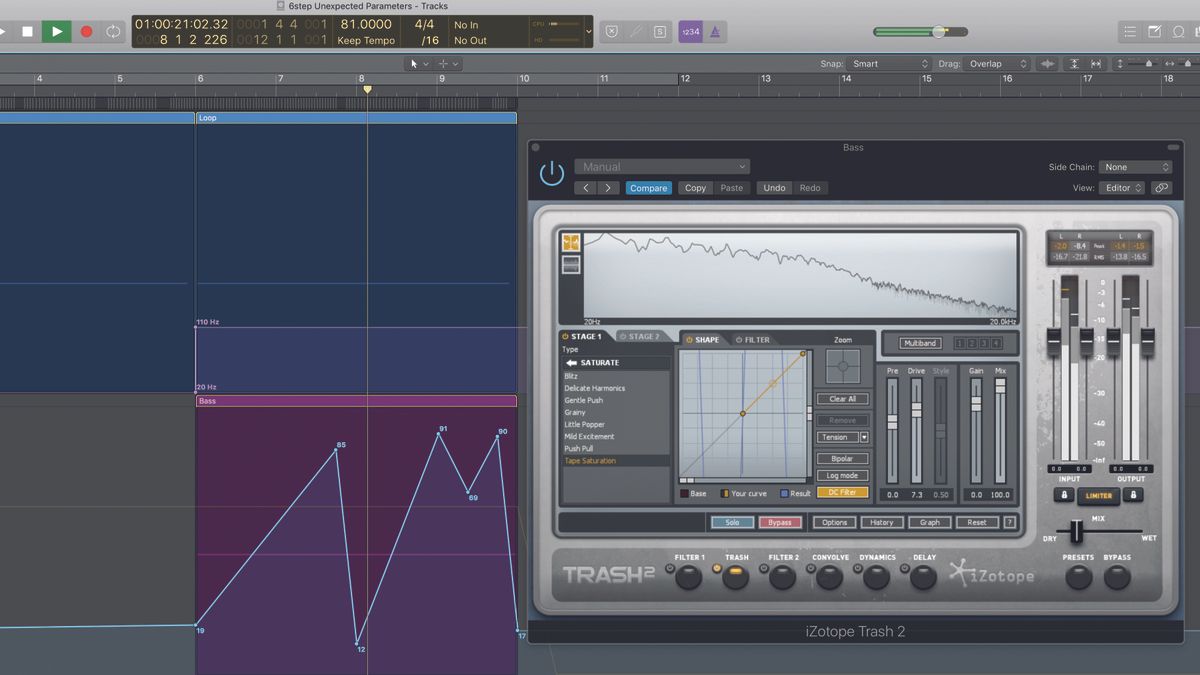Solo the current Trash 2 band
Image resolution: width=1200 pixels, height=675 pixels.
click(x=733, y=522)
